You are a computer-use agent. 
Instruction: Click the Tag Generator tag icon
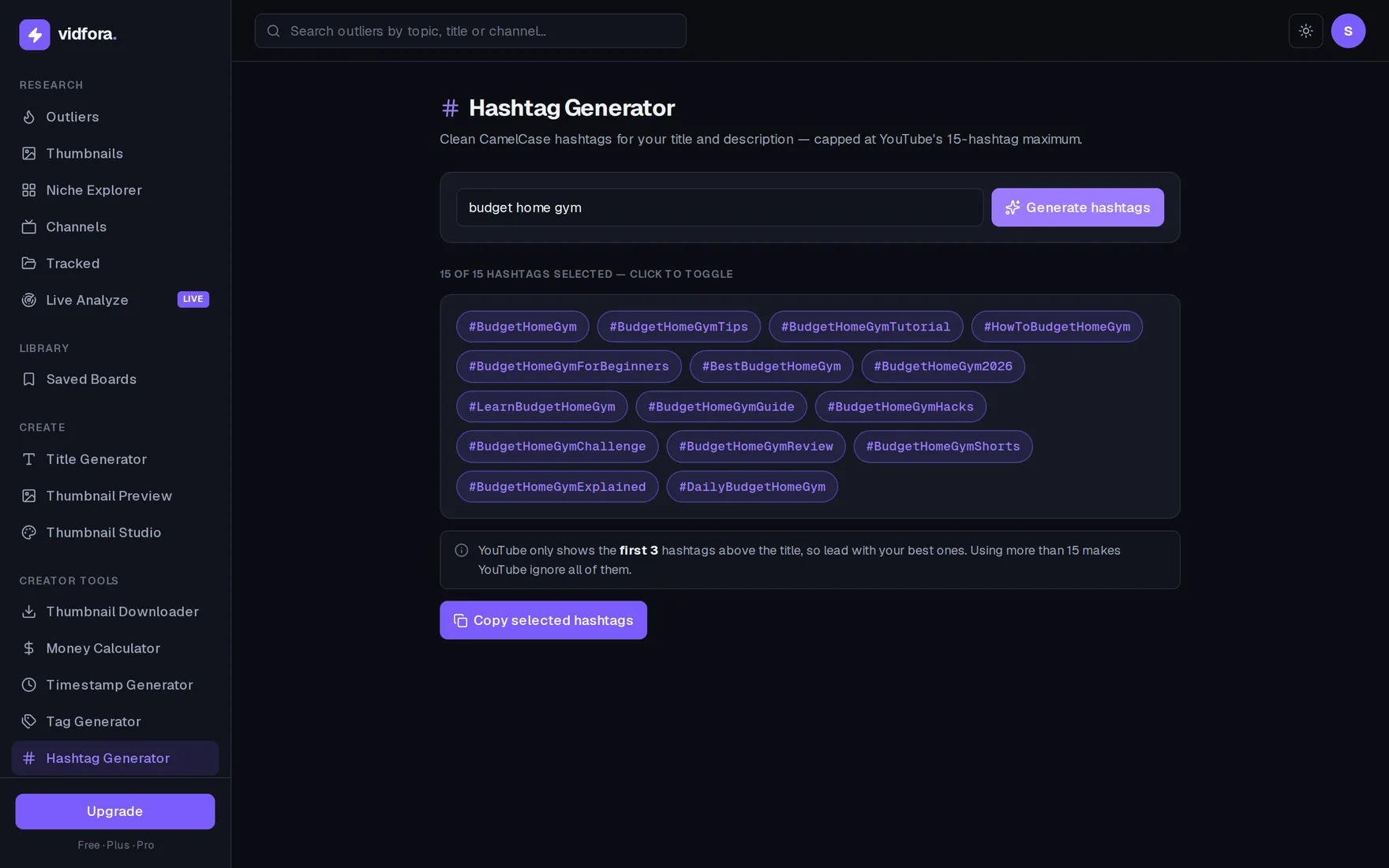click(x=29, y=721)
